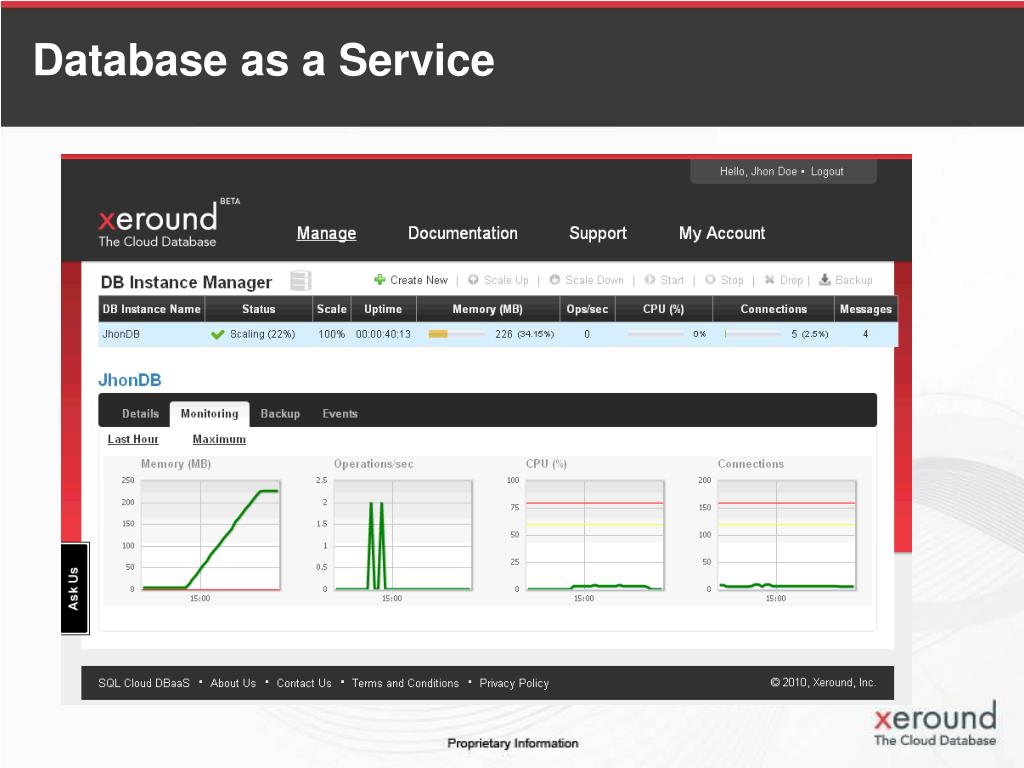Click the green checkmark status icon
The image size is (1024, 768).
[x=217, y=335]
